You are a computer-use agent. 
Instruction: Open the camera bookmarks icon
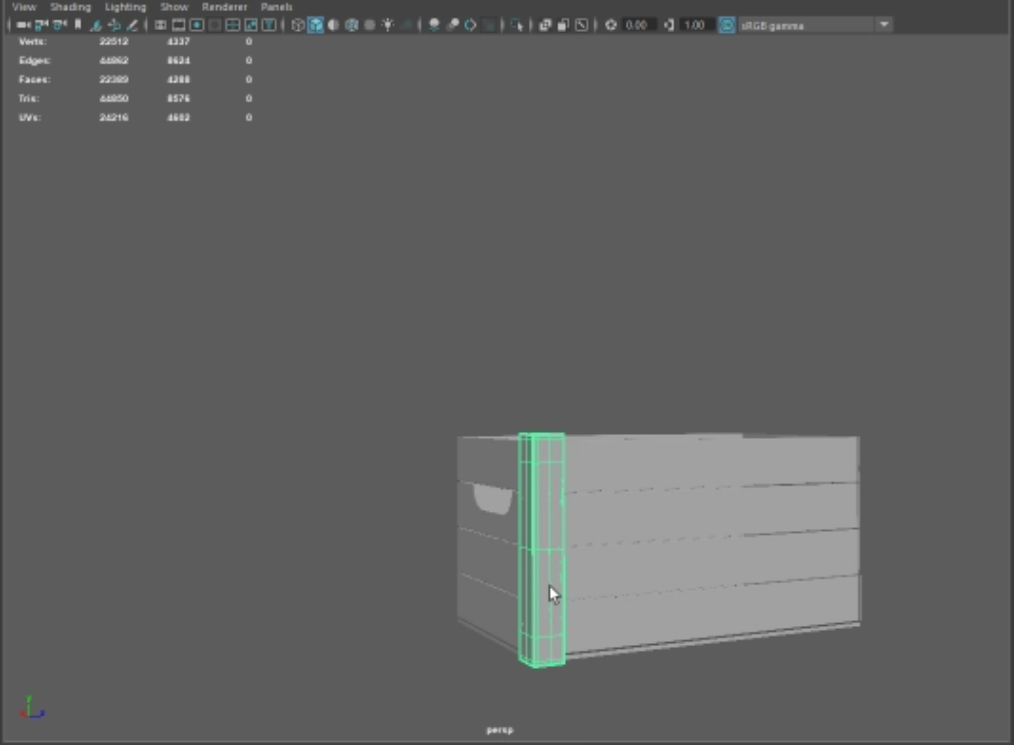[x=77, y=25]
